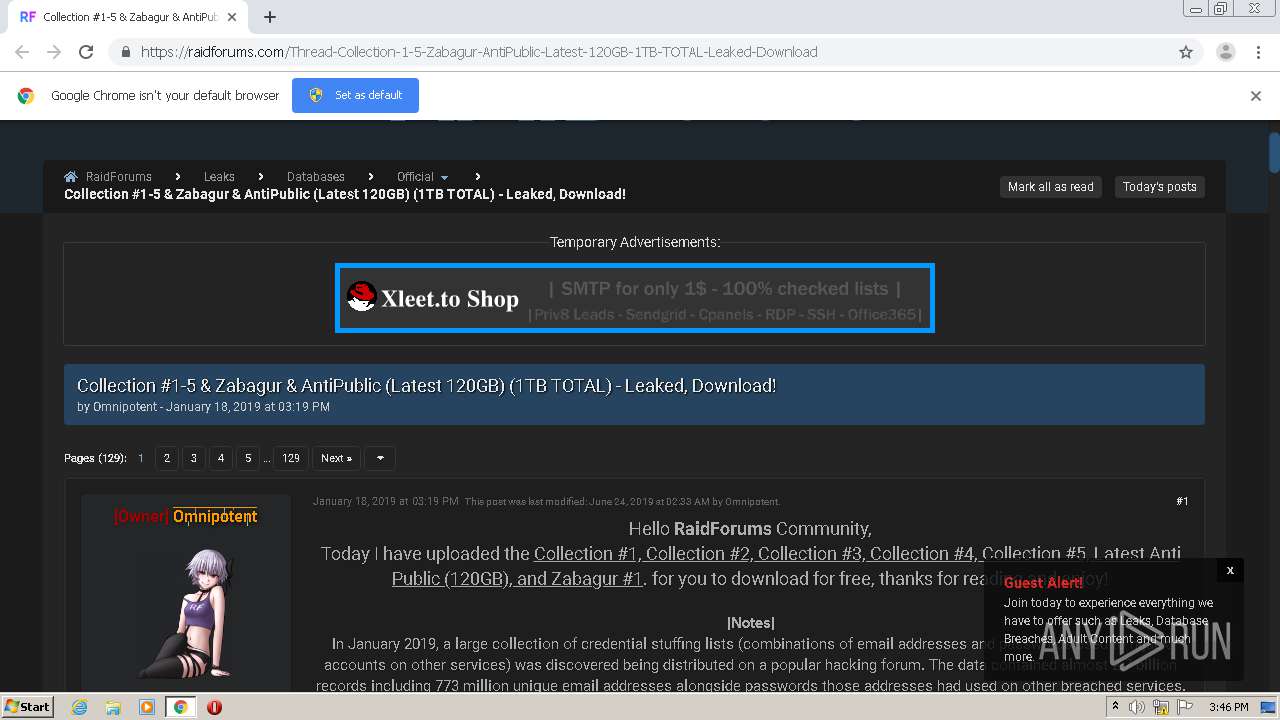Open the Opera taskbar icon
Image resolution: width=1280 pixels, height=720 pixels.
(x=214, y=707)
